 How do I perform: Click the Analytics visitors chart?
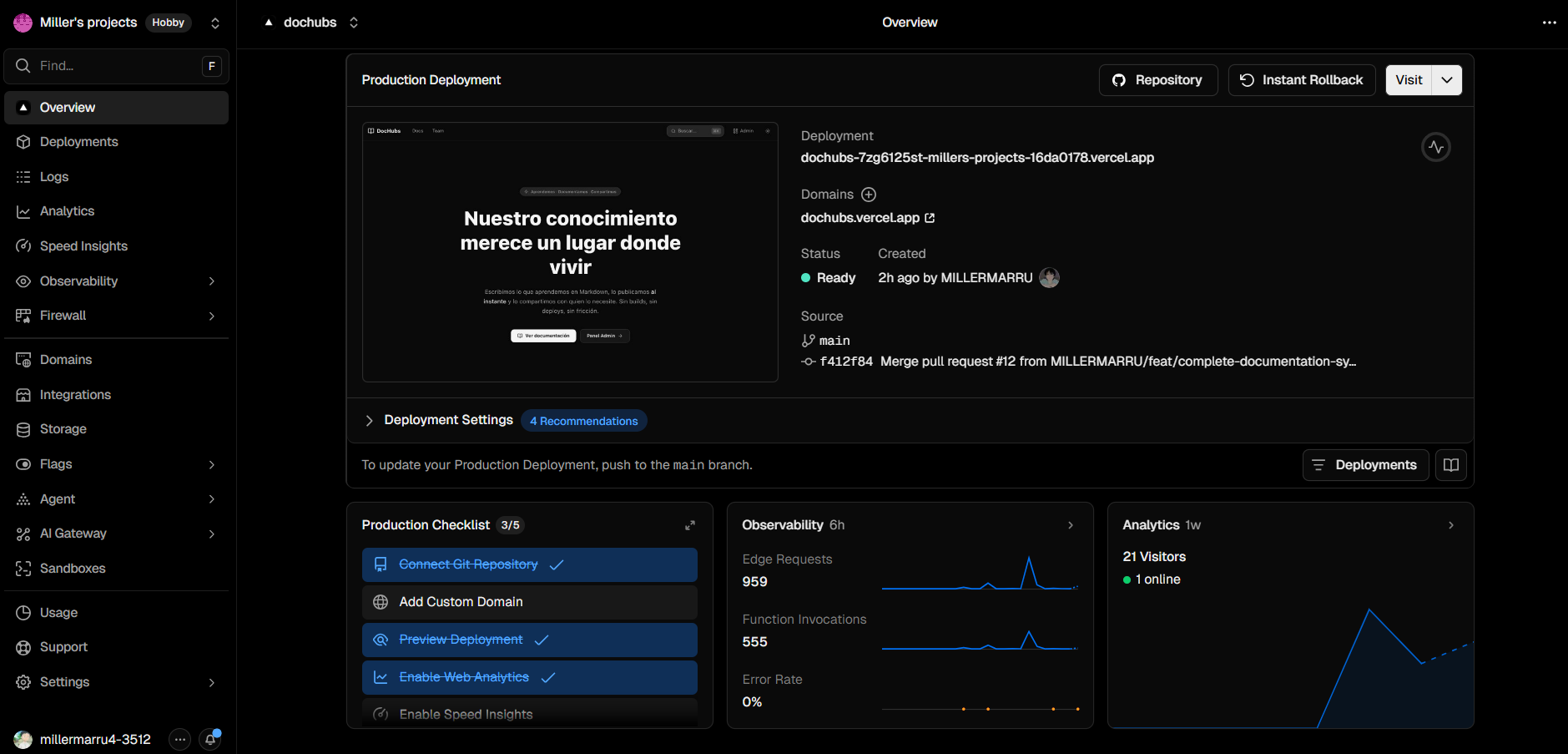(x=1290, y=664)
